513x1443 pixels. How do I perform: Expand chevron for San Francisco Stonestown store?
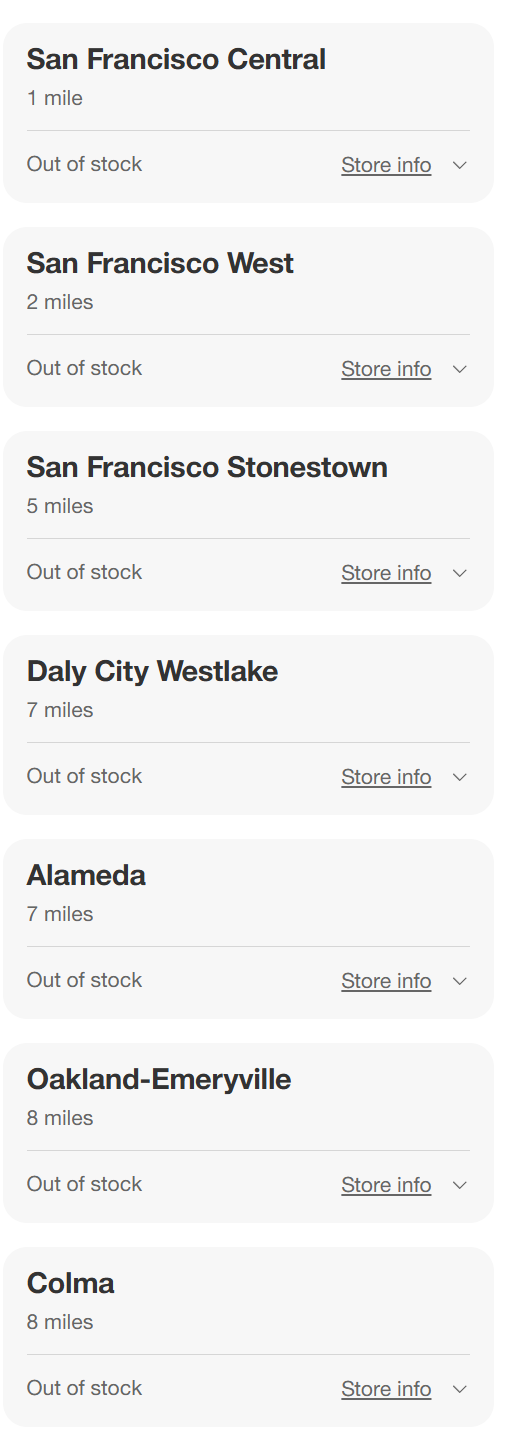[x=460, y=573]
